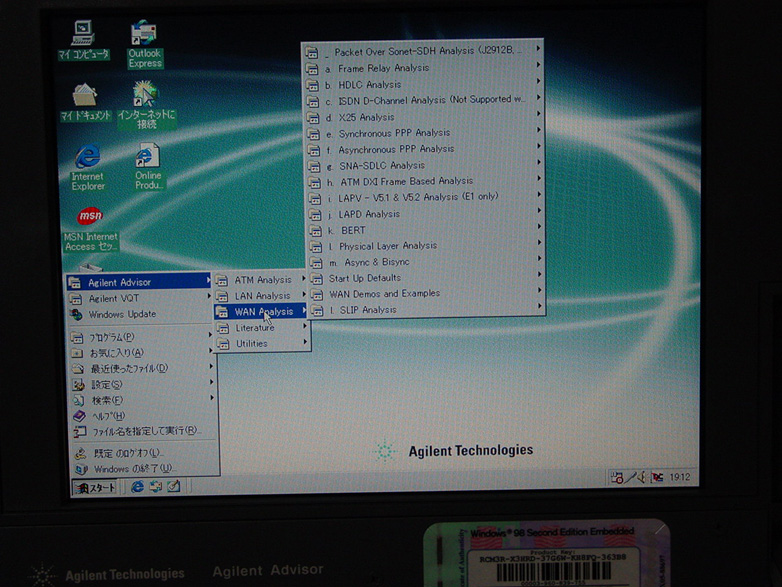Select ヘルプ(H) help in the start menu
This screenshot has width=782, height=587.
point(144,415)
